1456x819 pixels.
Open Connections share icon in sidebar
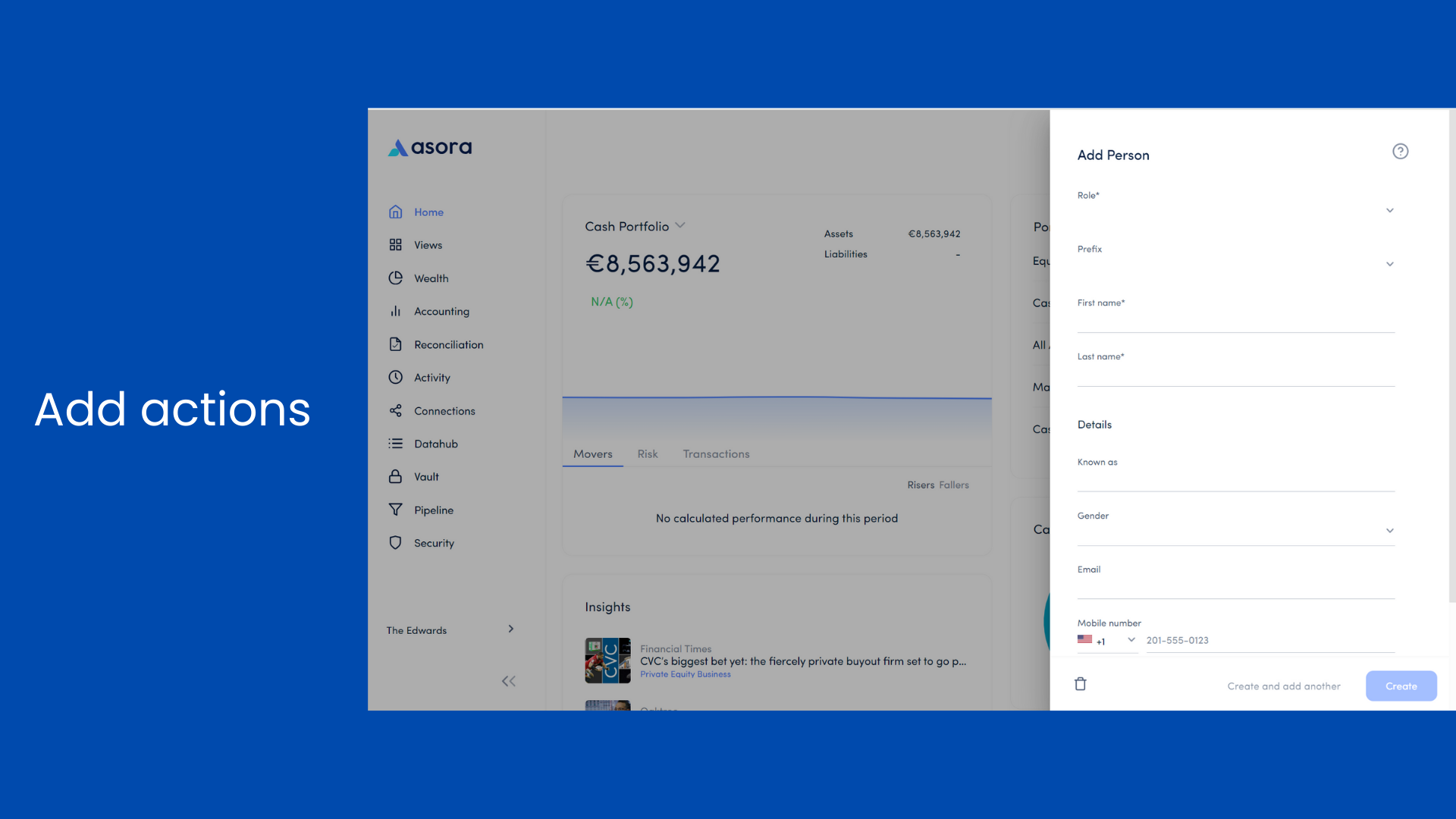[395, 411]
